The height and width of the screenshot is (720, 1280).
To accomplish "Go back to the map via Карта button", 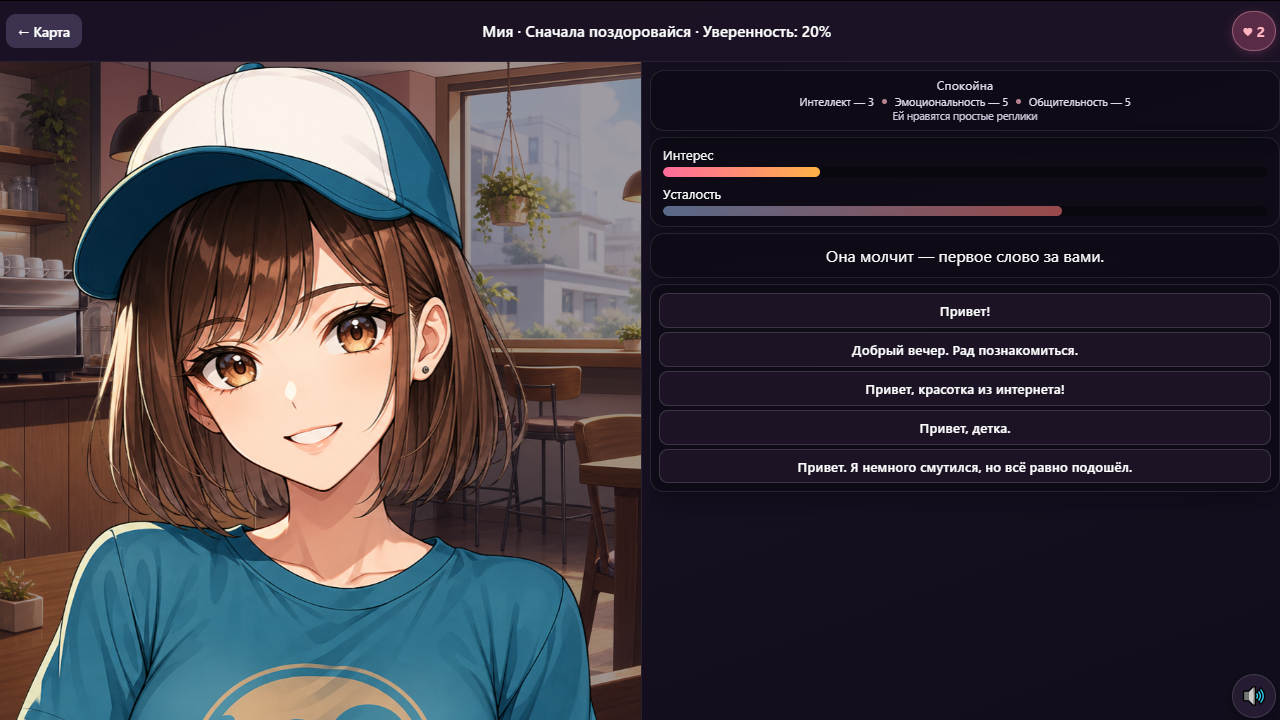I will [x=44, y=32].
